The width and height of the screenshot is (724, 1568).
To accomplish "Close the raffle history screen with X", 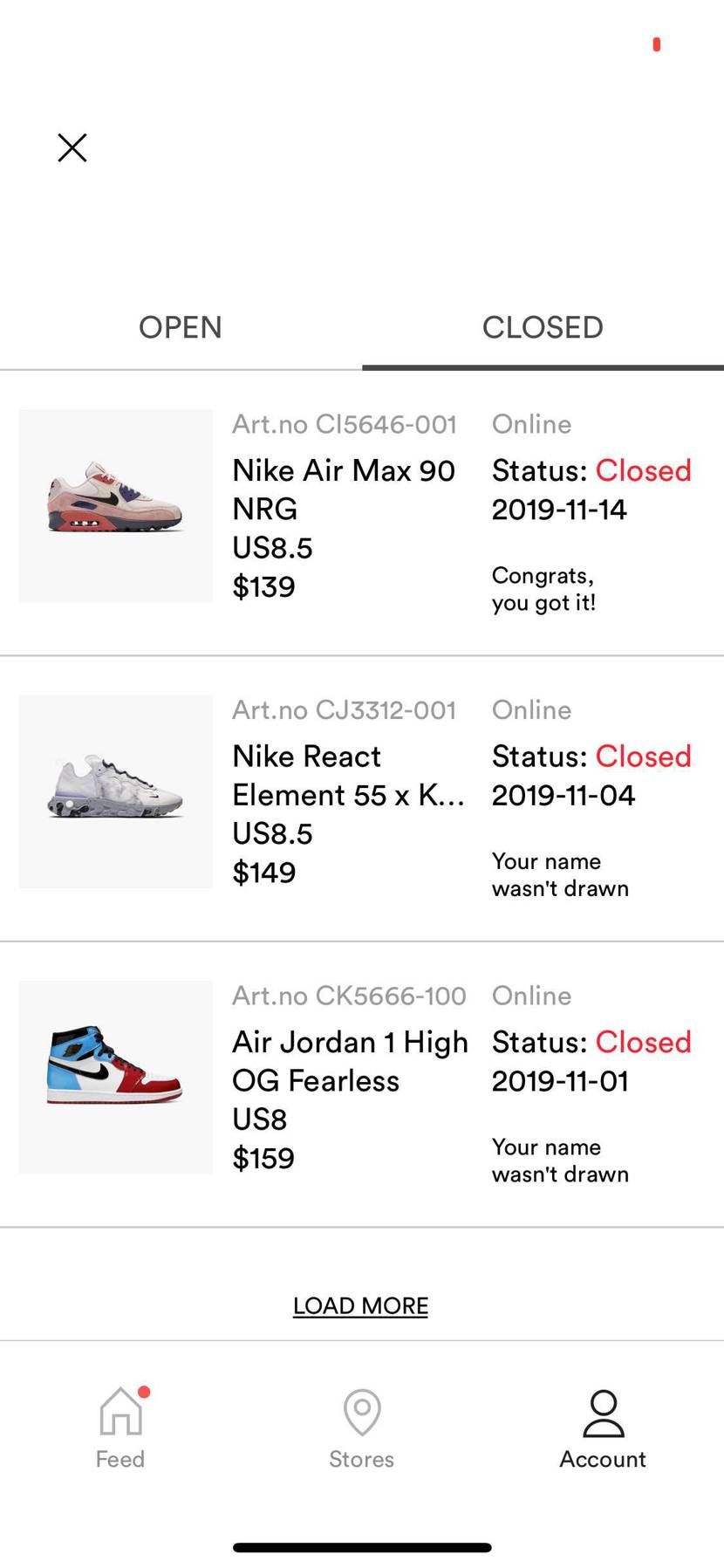I will click(x=72, y=147).
